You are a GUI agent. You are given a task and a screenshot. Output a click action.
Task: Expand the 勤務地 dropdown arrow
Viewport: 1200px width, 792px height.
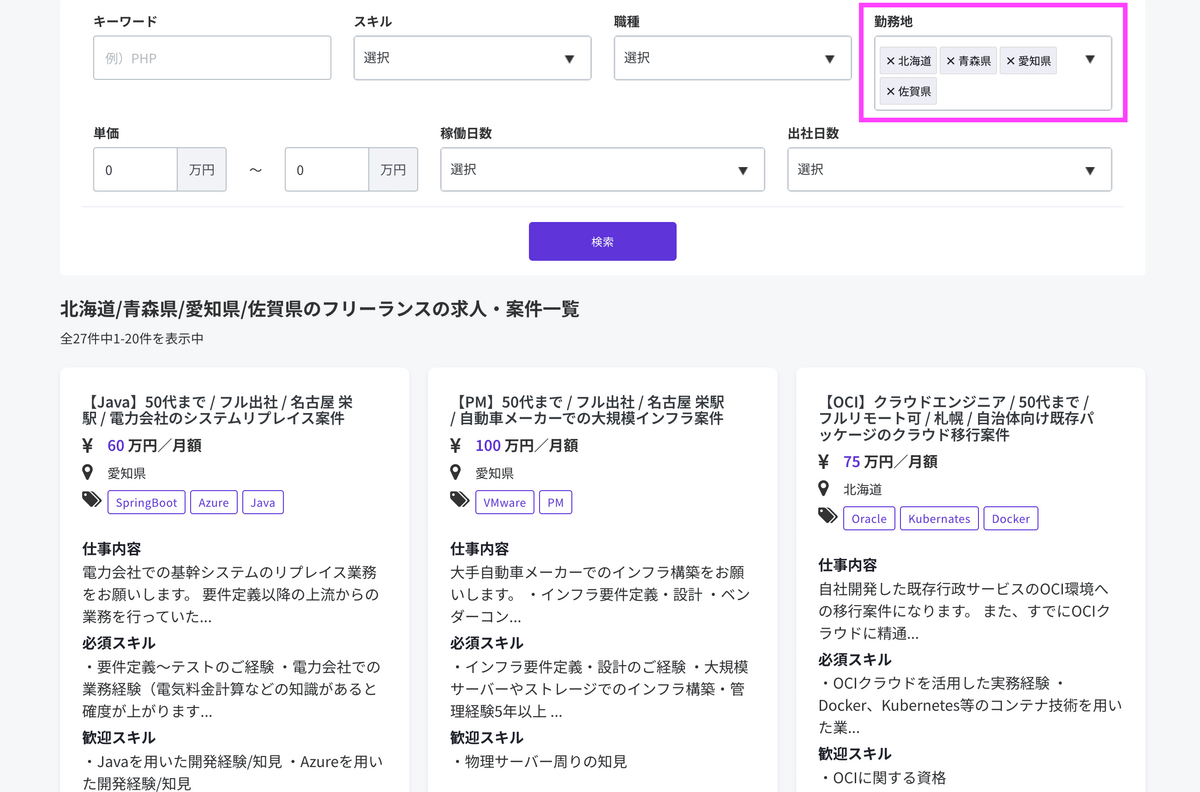(x=1090, y=59)
